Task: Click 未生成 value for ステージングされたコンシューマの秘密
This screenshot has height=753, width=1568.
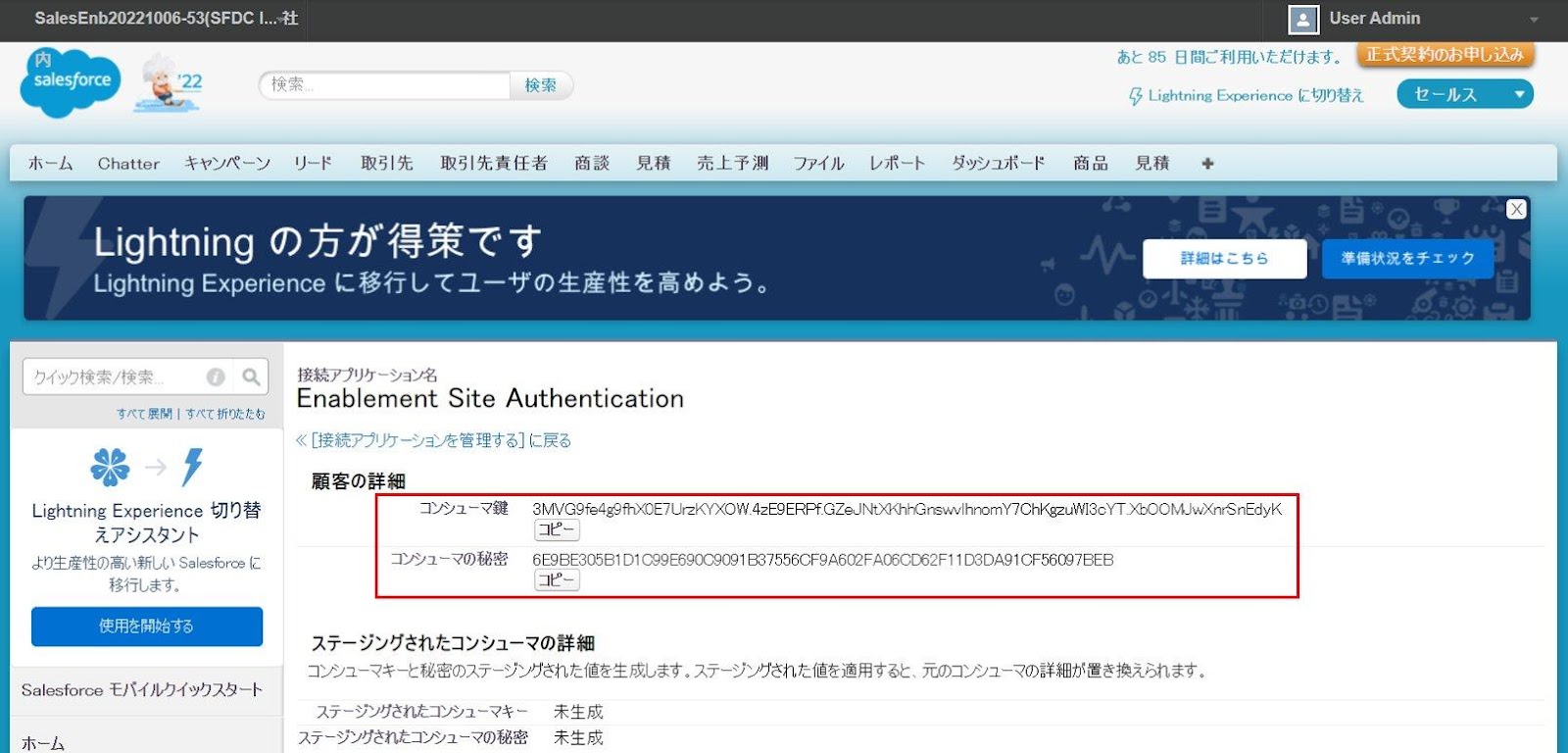Action: click(x=578, y=737)
